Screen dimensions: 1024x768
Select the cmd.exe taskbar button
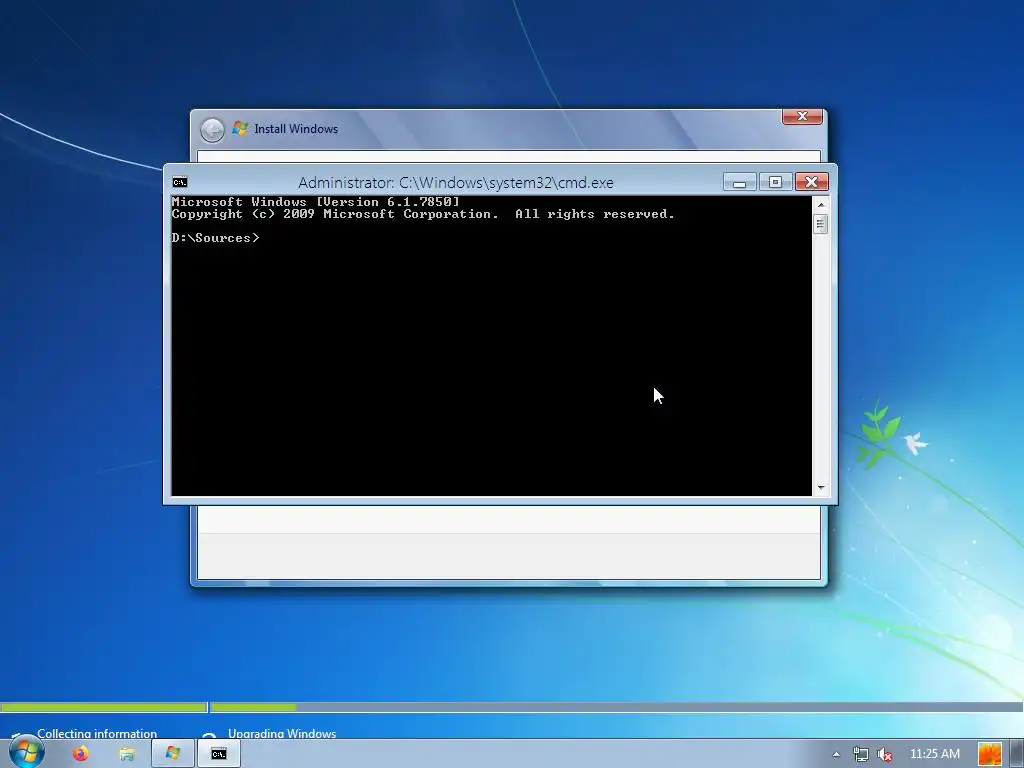219,754
